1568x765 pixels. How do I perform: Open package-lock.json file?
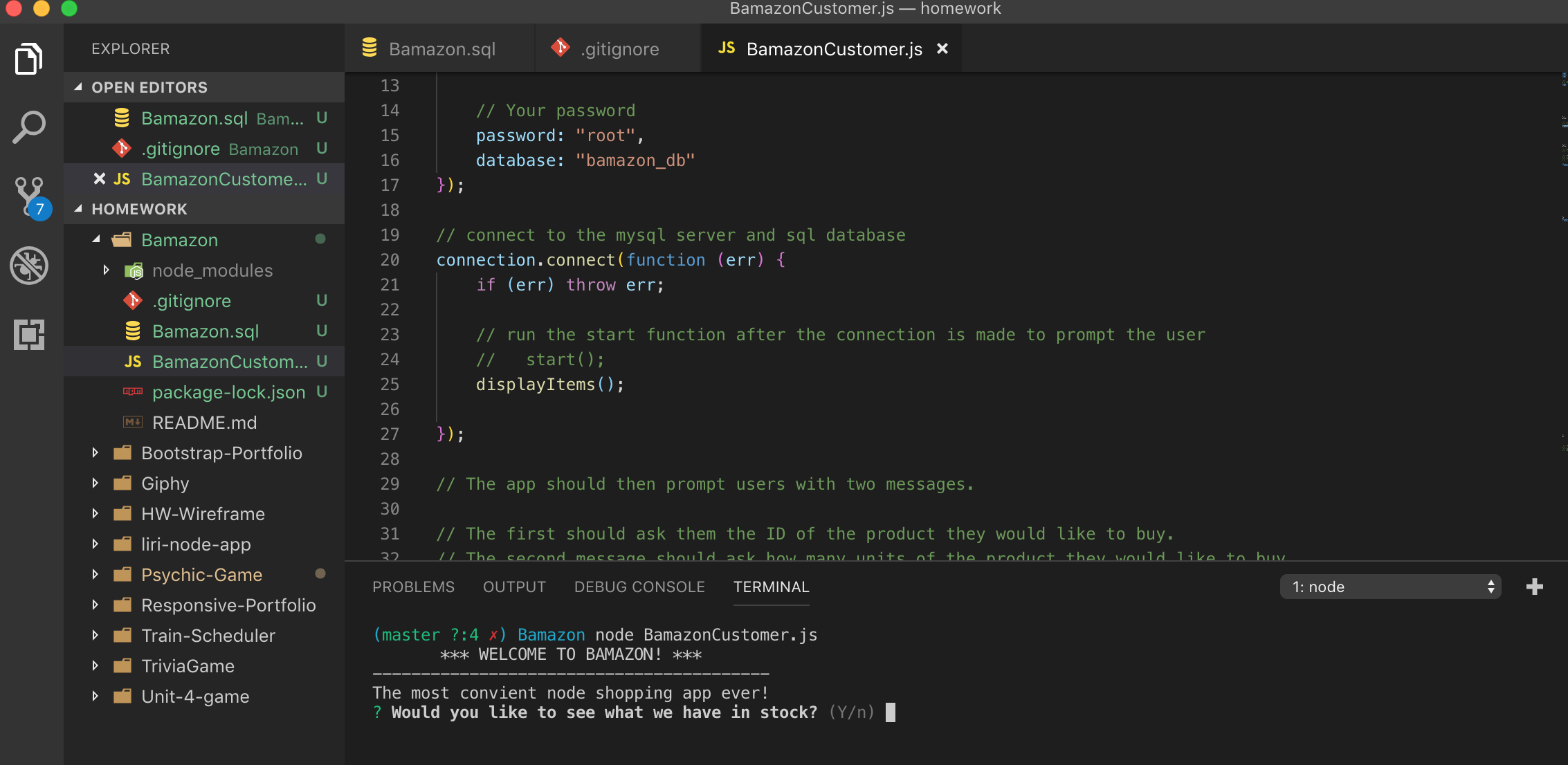click(x=228, y=391)
